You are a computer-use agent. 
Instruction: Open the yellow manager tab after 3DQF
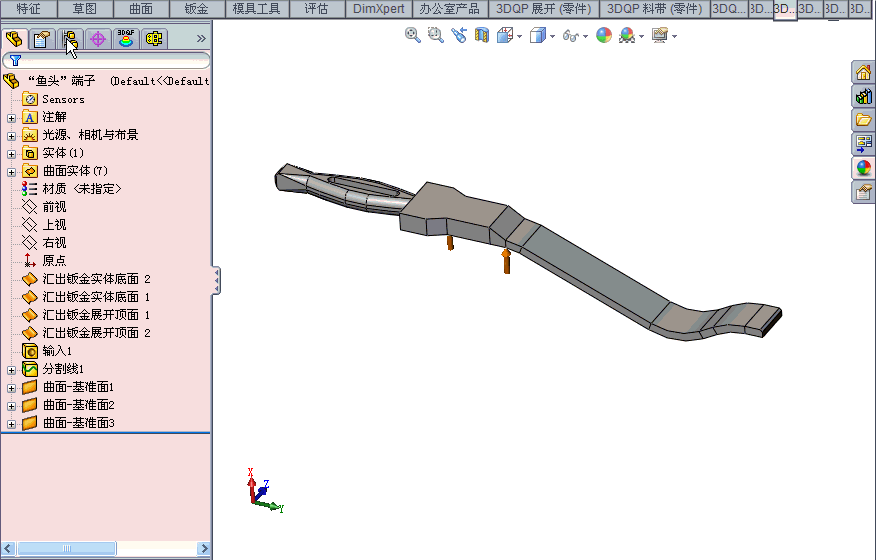point(154,39)
